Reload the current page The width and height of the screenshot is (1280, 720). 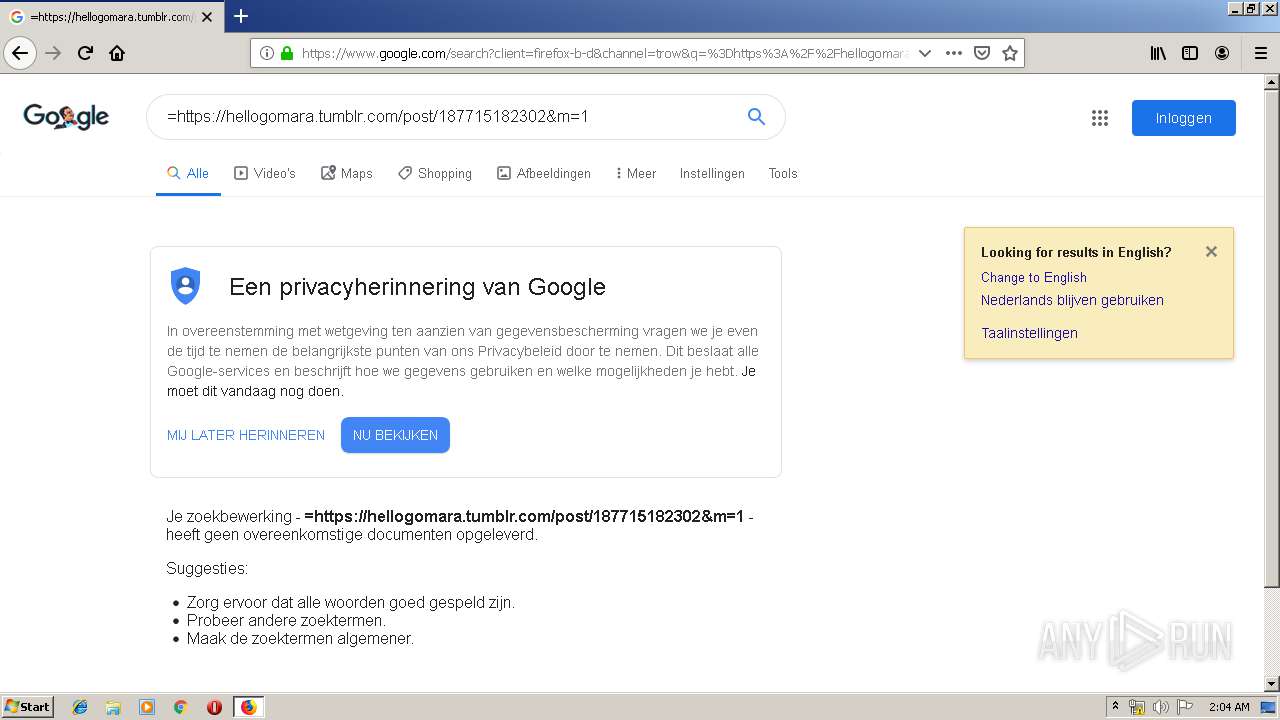[85, 53]
